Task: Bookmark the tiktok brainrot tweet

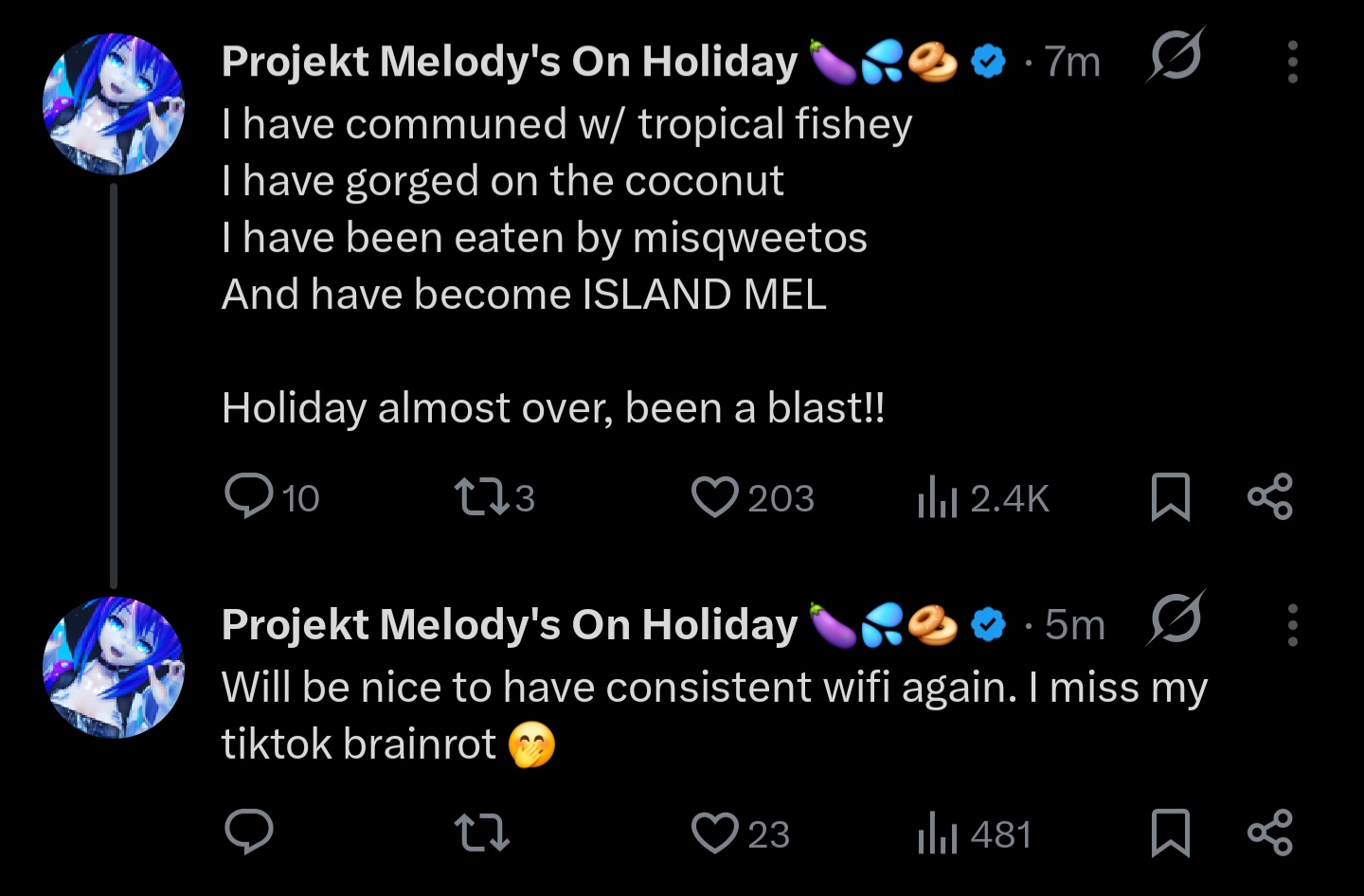Action: click(x=1170, y=833)
